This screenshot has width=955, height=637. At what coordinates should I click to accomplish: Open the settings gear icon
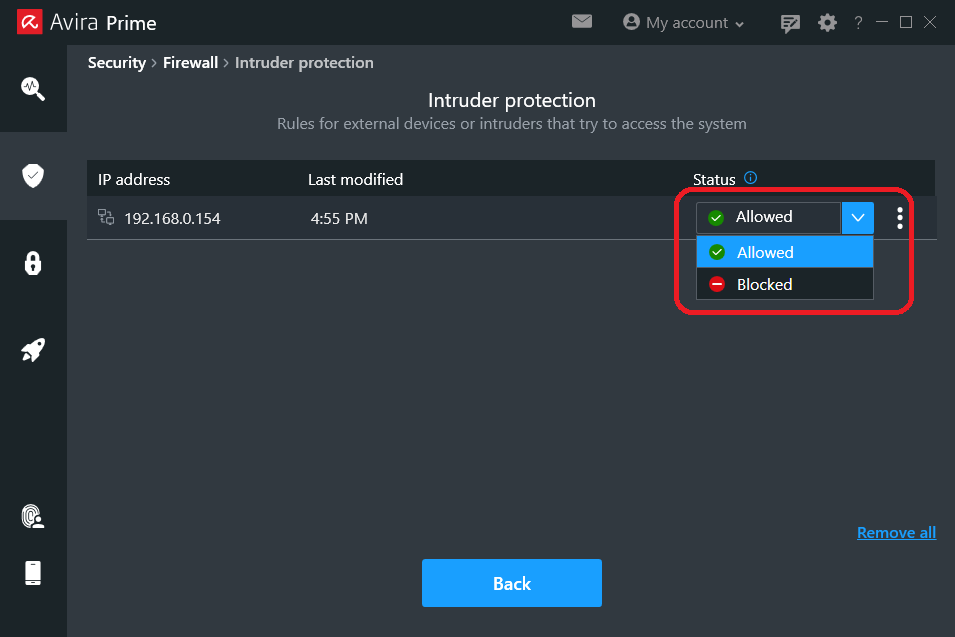click(827, 23)
